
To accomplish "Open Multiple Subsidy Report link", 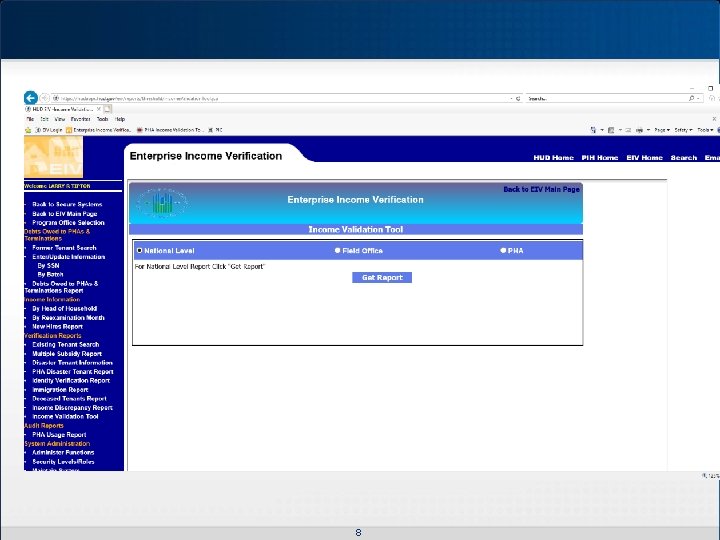I will click(67, 354).
